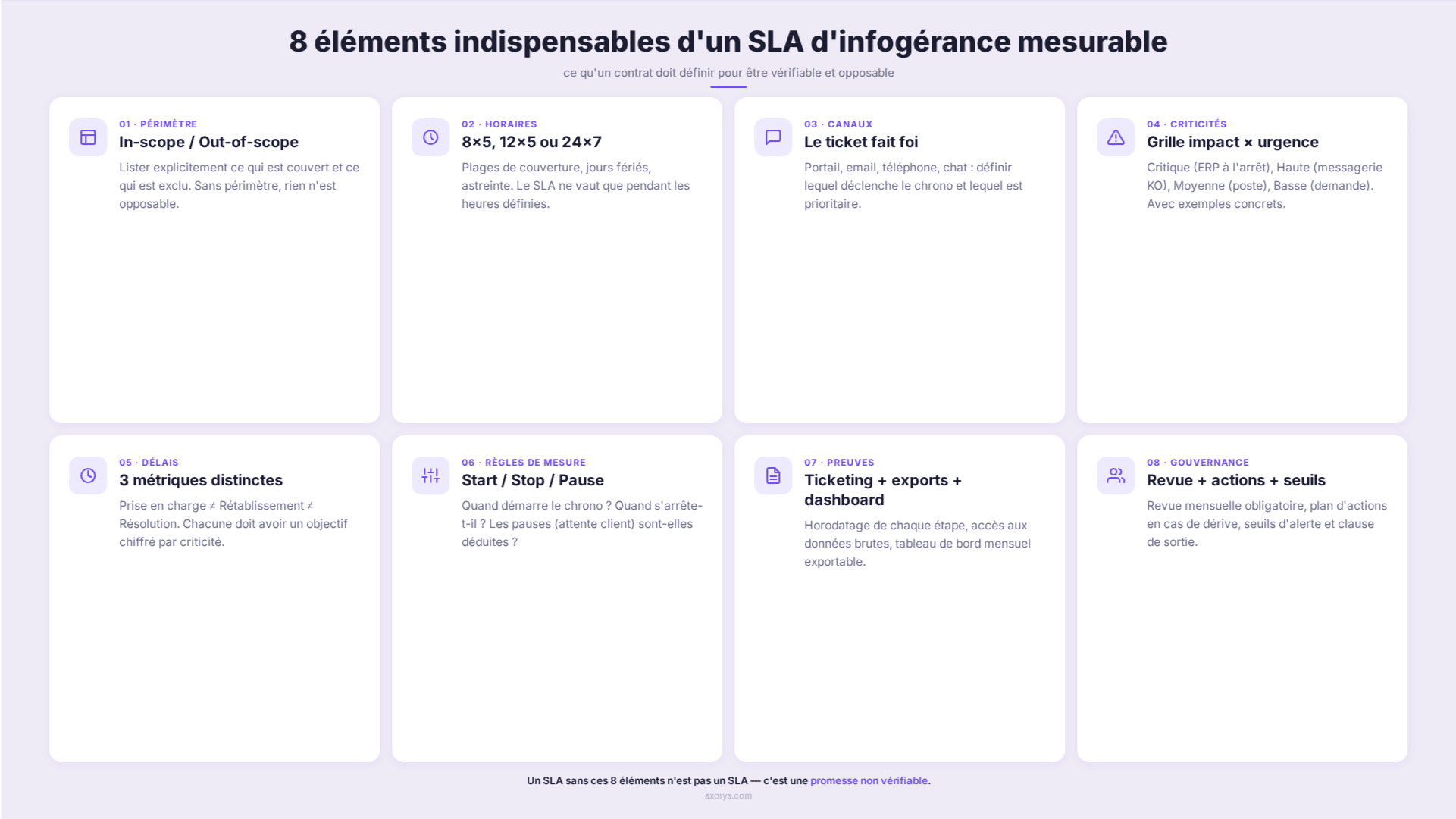Image resolution: width=1456 pixels, height=819 pixels.
Task: Click the 'In-scope / Out-of-scope' heading
Action: tap(208, 142)
